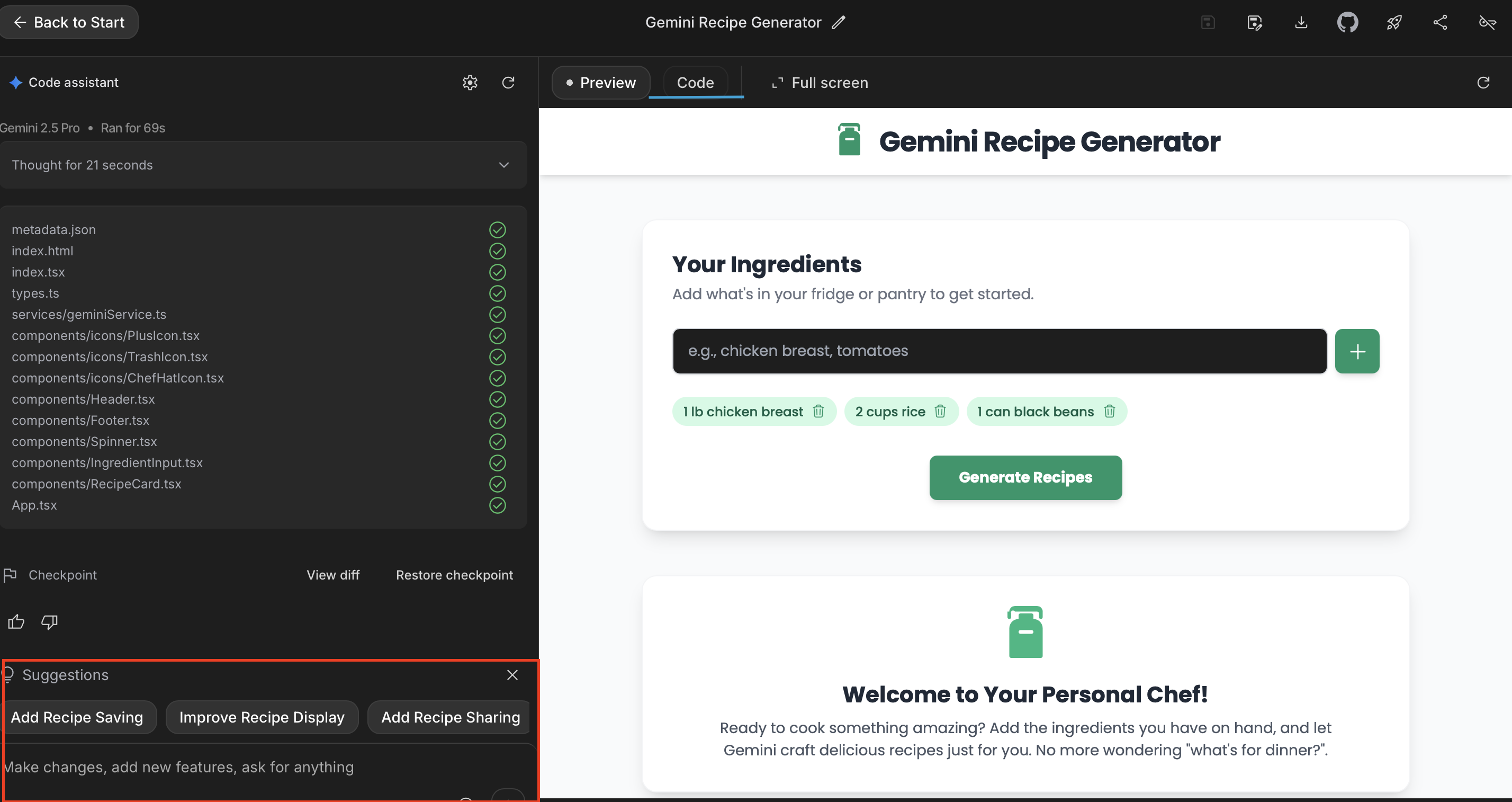
Task: Give thumbs-down feedback on the response
Action: [49, 622]
